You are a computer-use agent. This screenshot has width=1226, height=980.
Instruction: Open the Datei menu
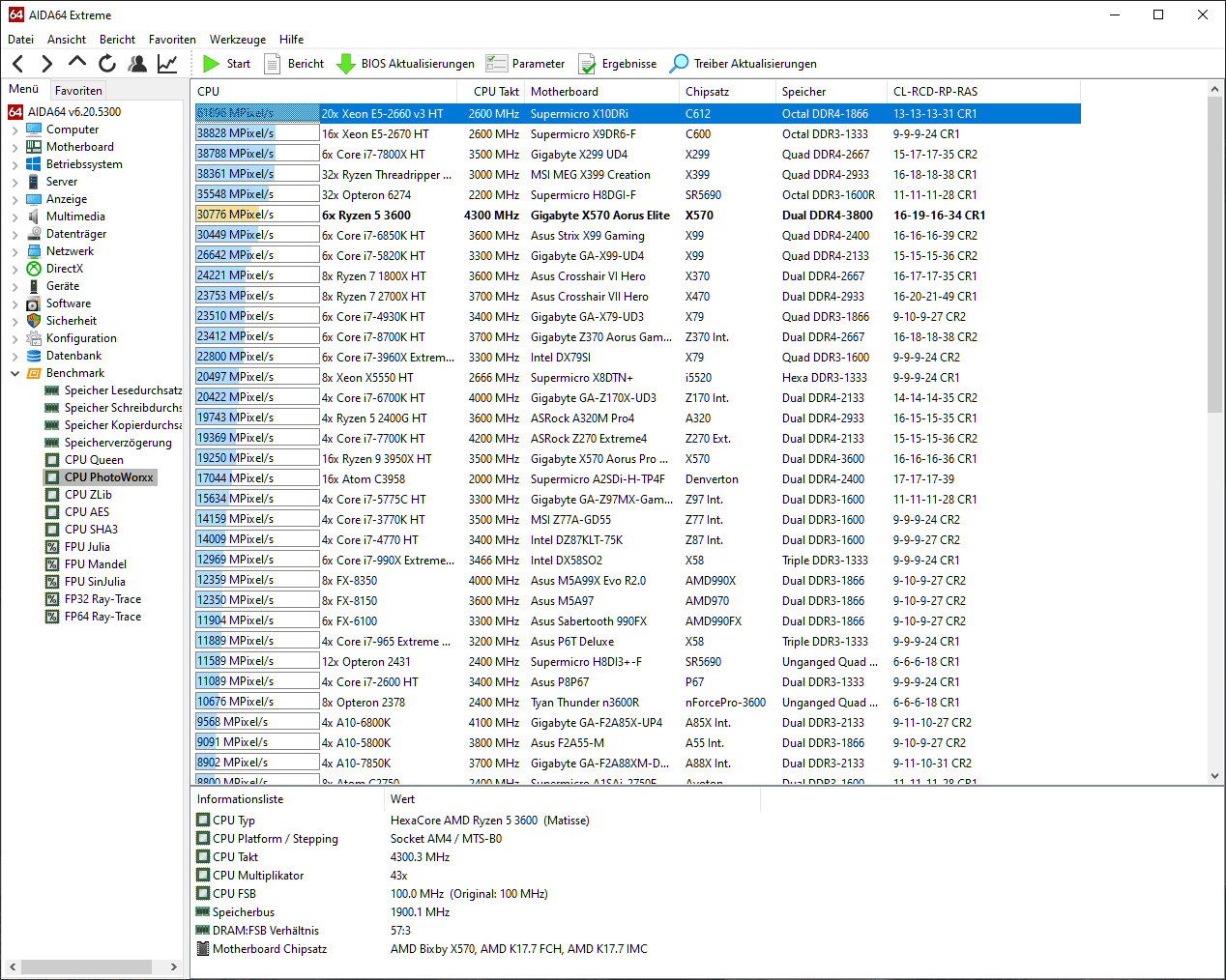tap(20, 40)
